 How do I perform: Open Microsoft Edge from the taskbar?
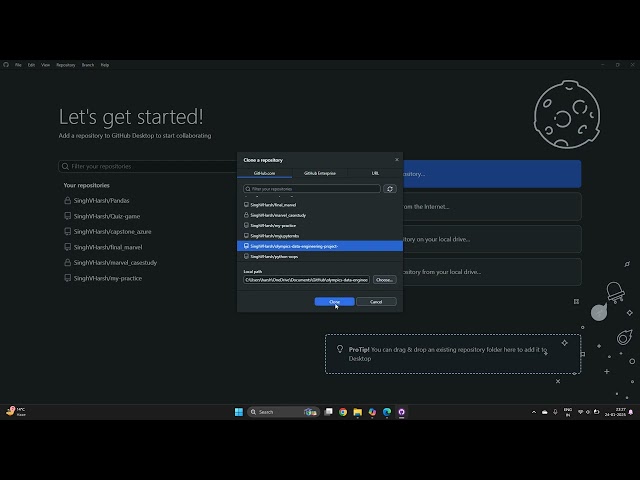point(387,412)
